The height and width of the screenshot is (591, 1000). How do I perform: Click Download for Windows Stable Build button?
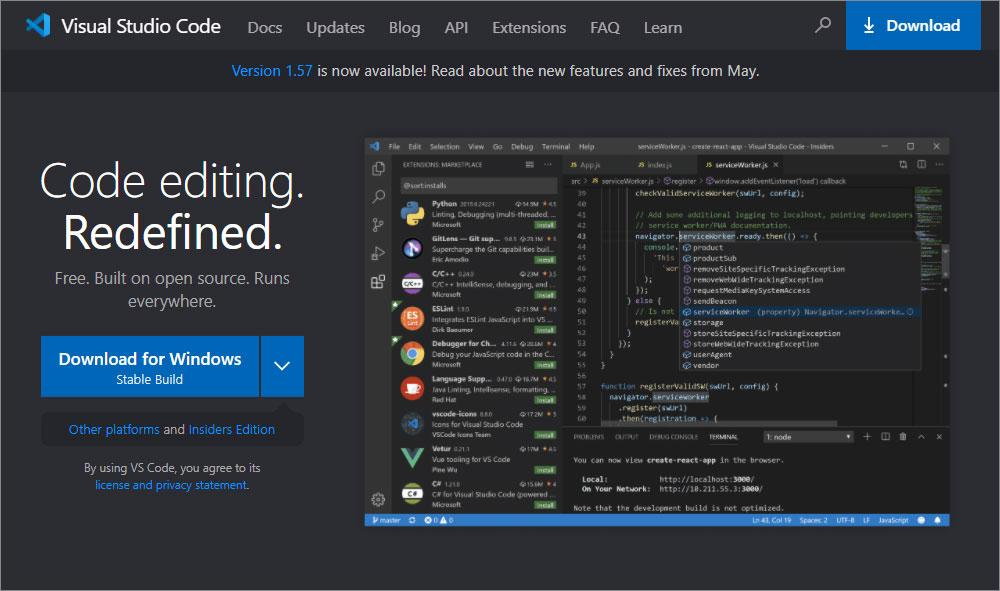150,366
